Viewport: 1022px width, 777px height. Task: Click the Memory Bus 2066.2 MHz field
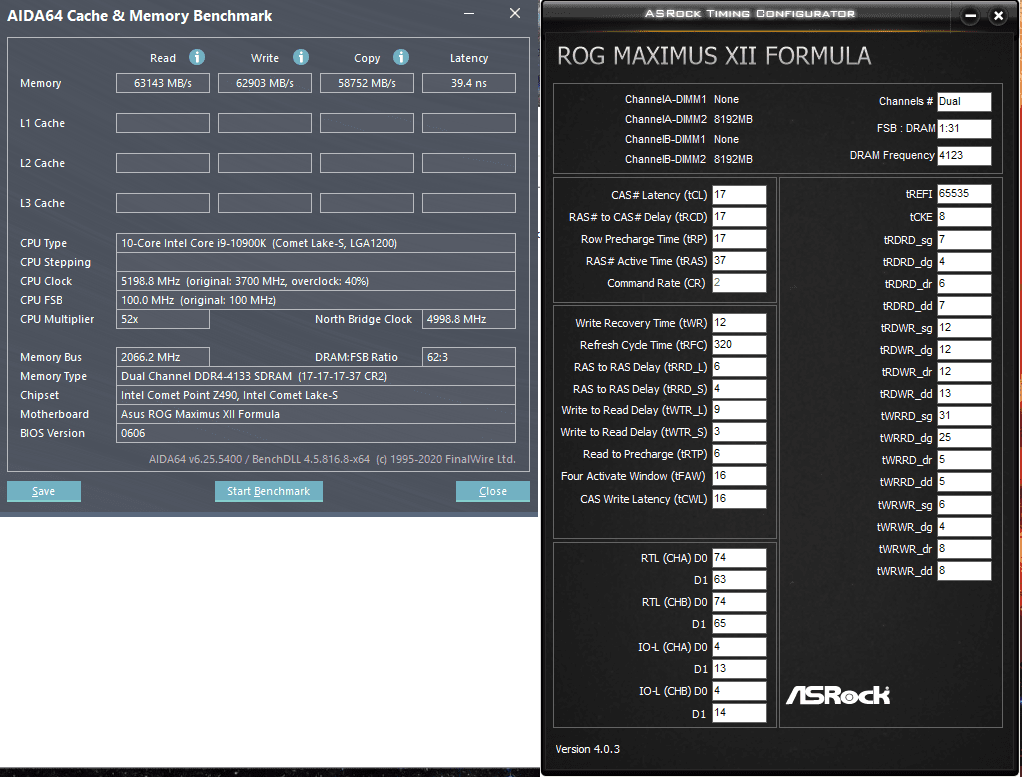163,357
